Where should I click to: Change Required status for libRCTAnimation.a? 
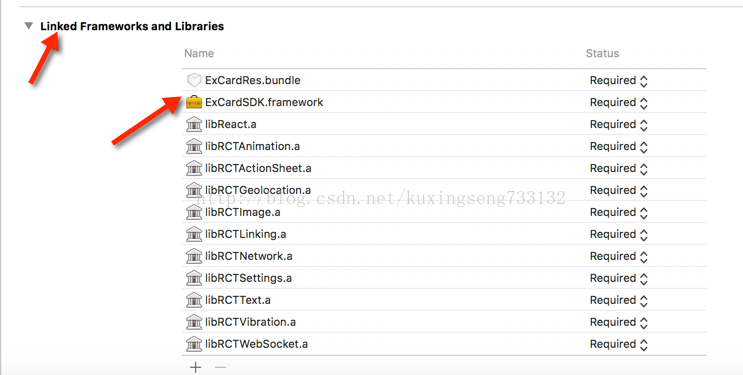pyautogui.click(x=618, y=146)
